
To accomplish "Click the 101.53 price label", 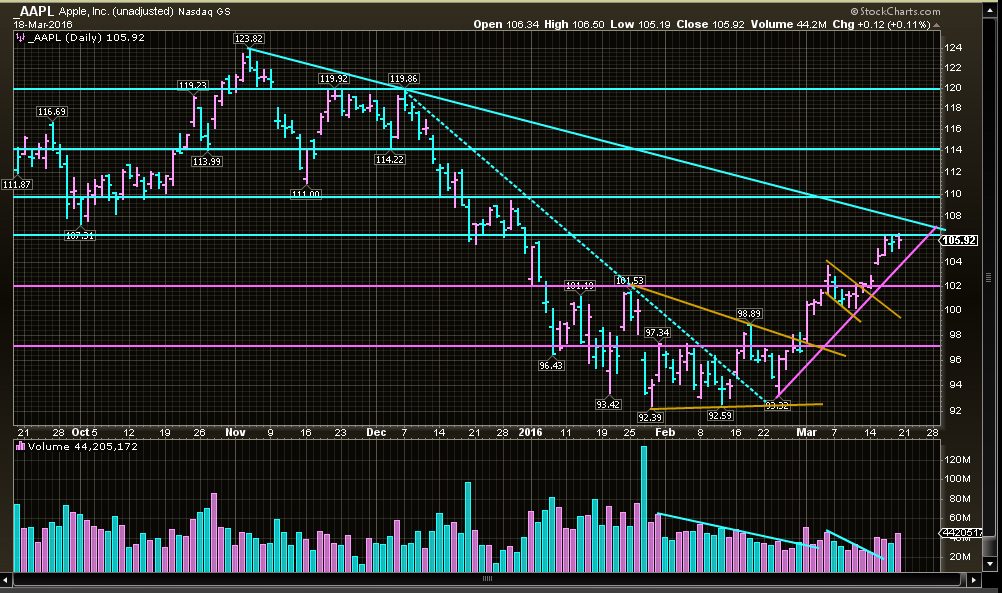I will coord(630,280).
